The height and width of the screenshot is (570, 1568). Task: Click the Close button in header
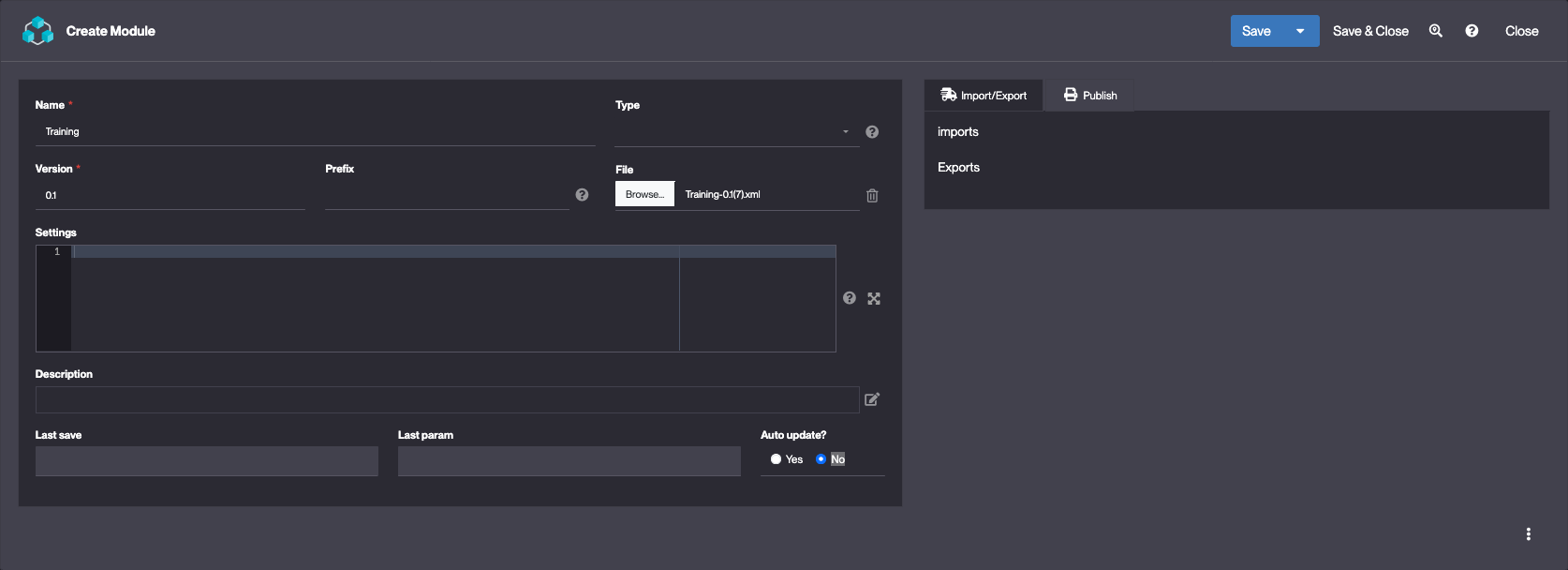[1521, 31]
